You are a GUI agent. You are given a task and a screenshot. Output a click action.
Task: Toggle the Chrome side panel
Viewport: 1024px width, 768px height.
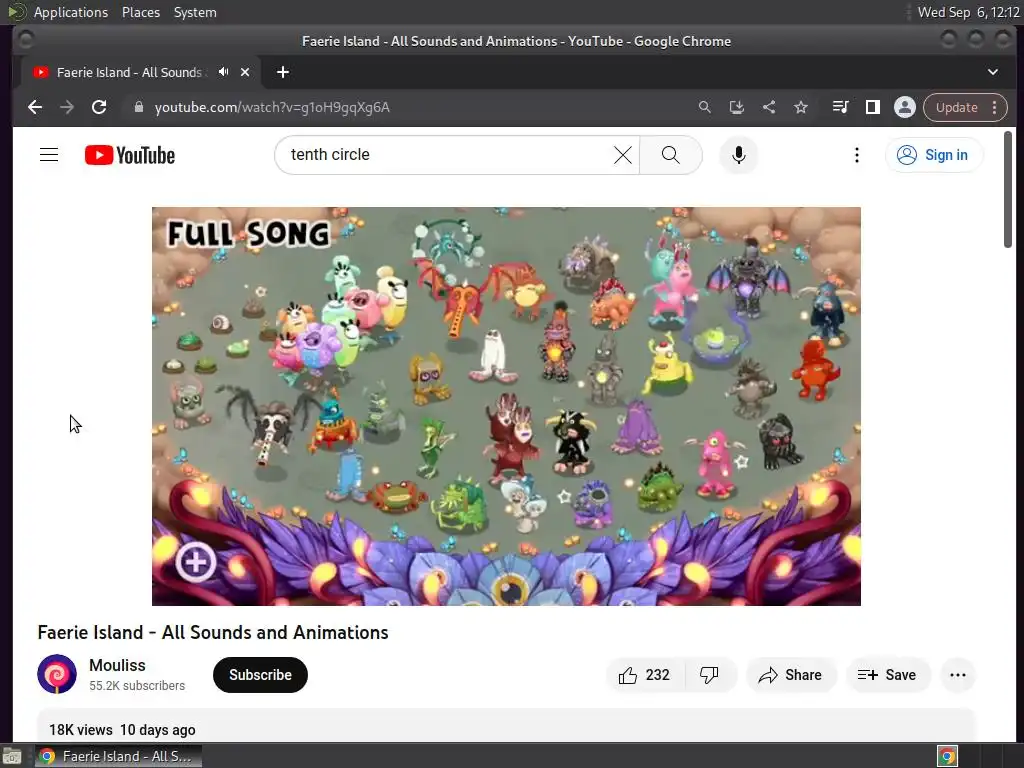tap(872, 107)
